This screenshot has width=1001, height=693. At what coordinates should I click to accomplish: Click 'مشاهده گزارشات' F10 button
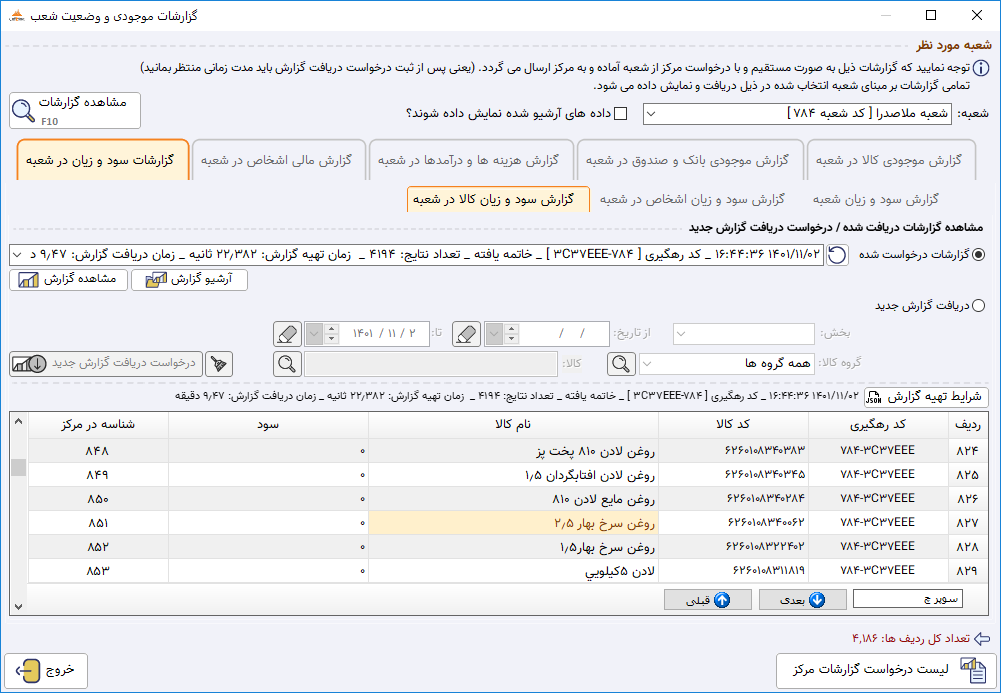[75, 110]
